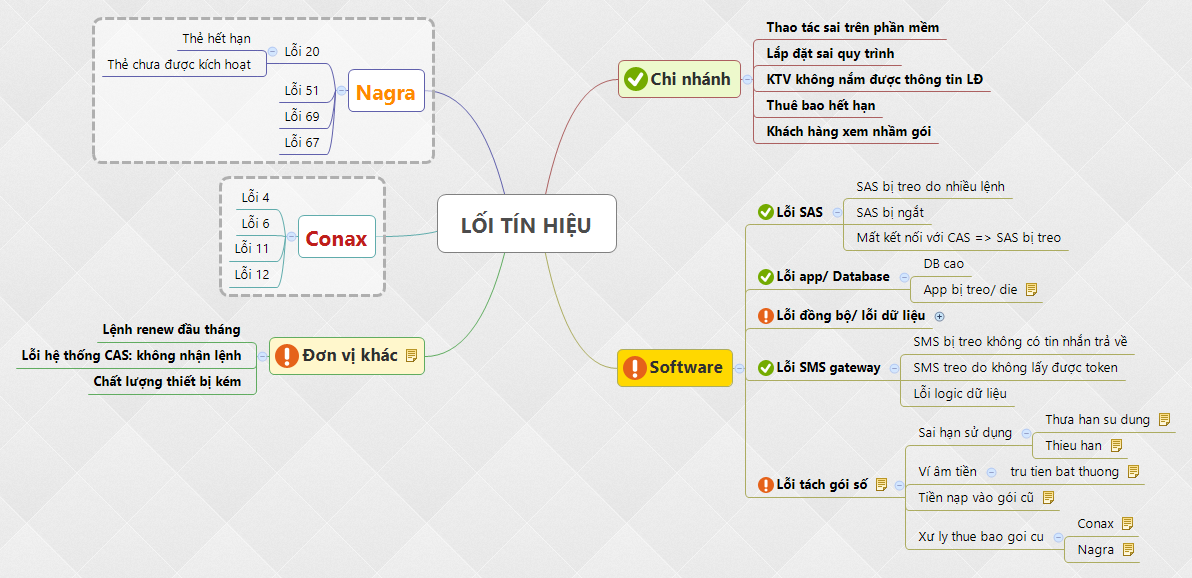
Task: Click note icon beside Tiền nạp vào gói cũ
Action: point(1047,497)
